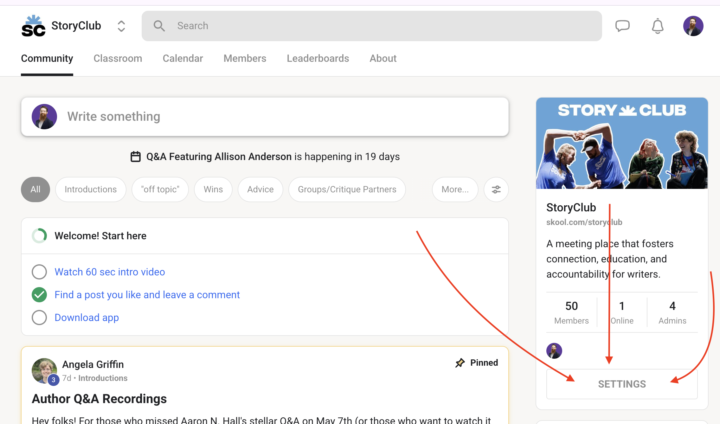Open the Calendar tab

point(183,58)
